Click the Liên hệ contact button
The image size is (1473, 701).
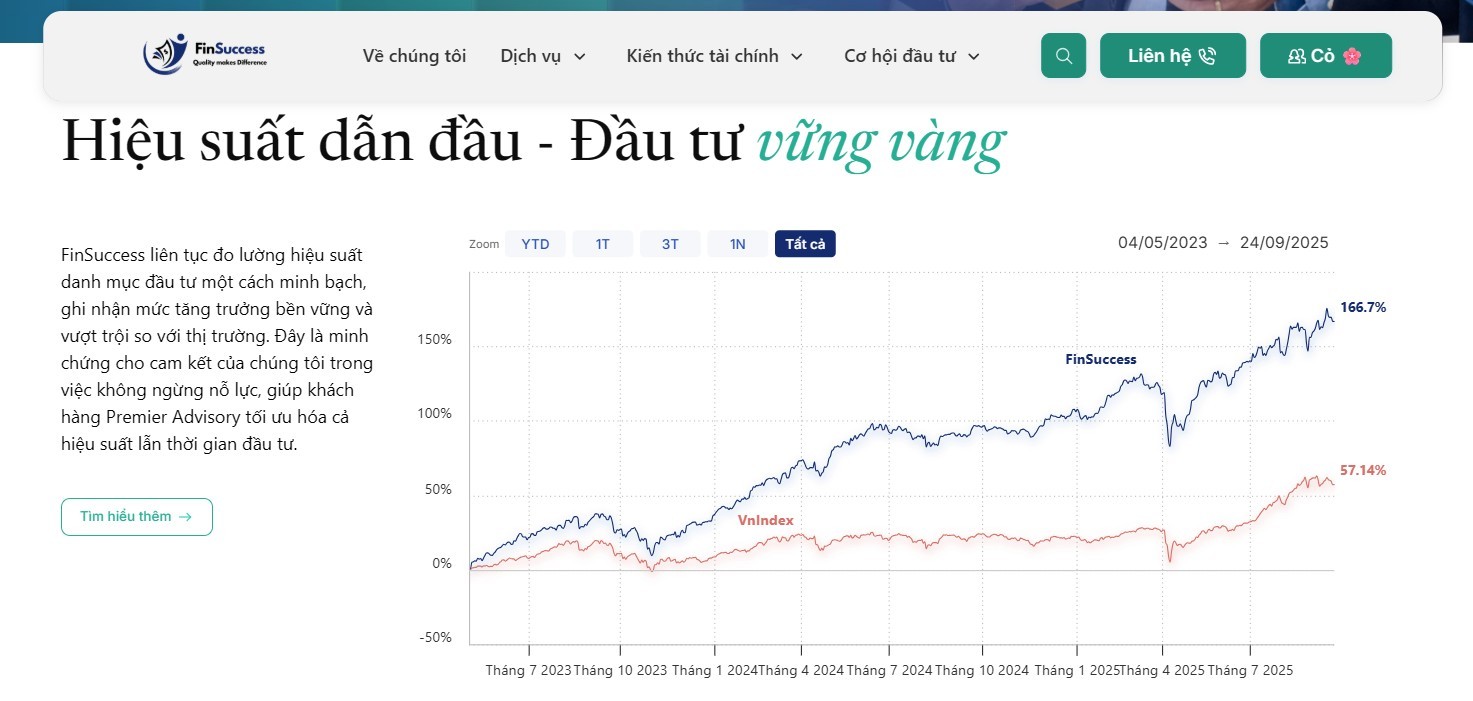tap(1173, 56)
